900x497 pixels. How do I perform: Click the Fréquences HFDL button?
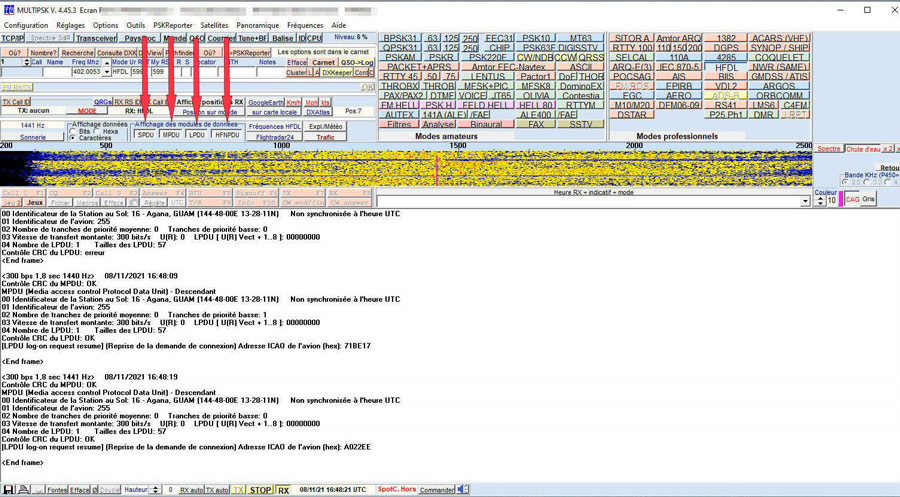point(274,127)
